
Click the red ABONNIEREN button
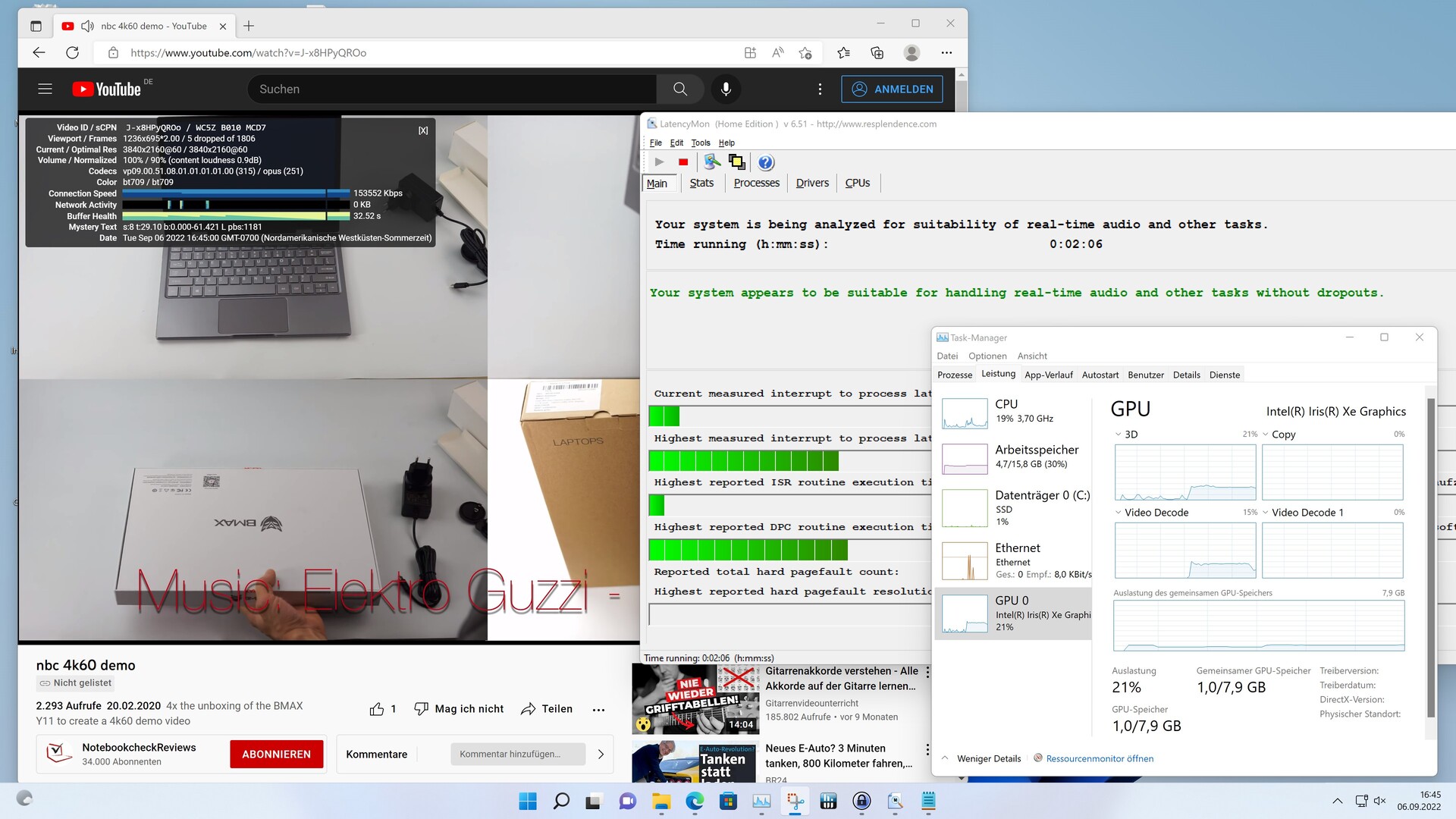pos(276,755)
